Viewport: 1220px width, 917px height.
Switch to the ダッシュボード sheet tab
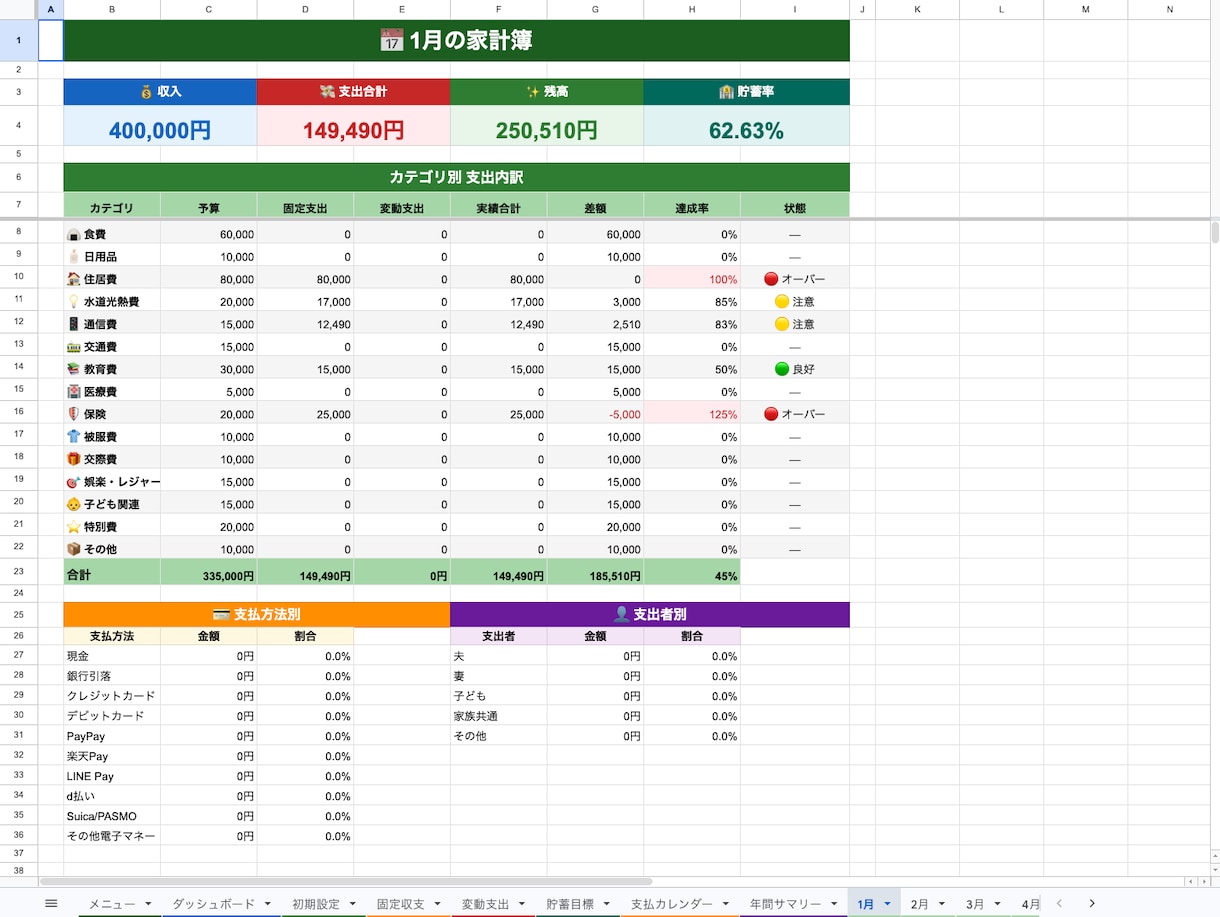click(x=214, y=904)
